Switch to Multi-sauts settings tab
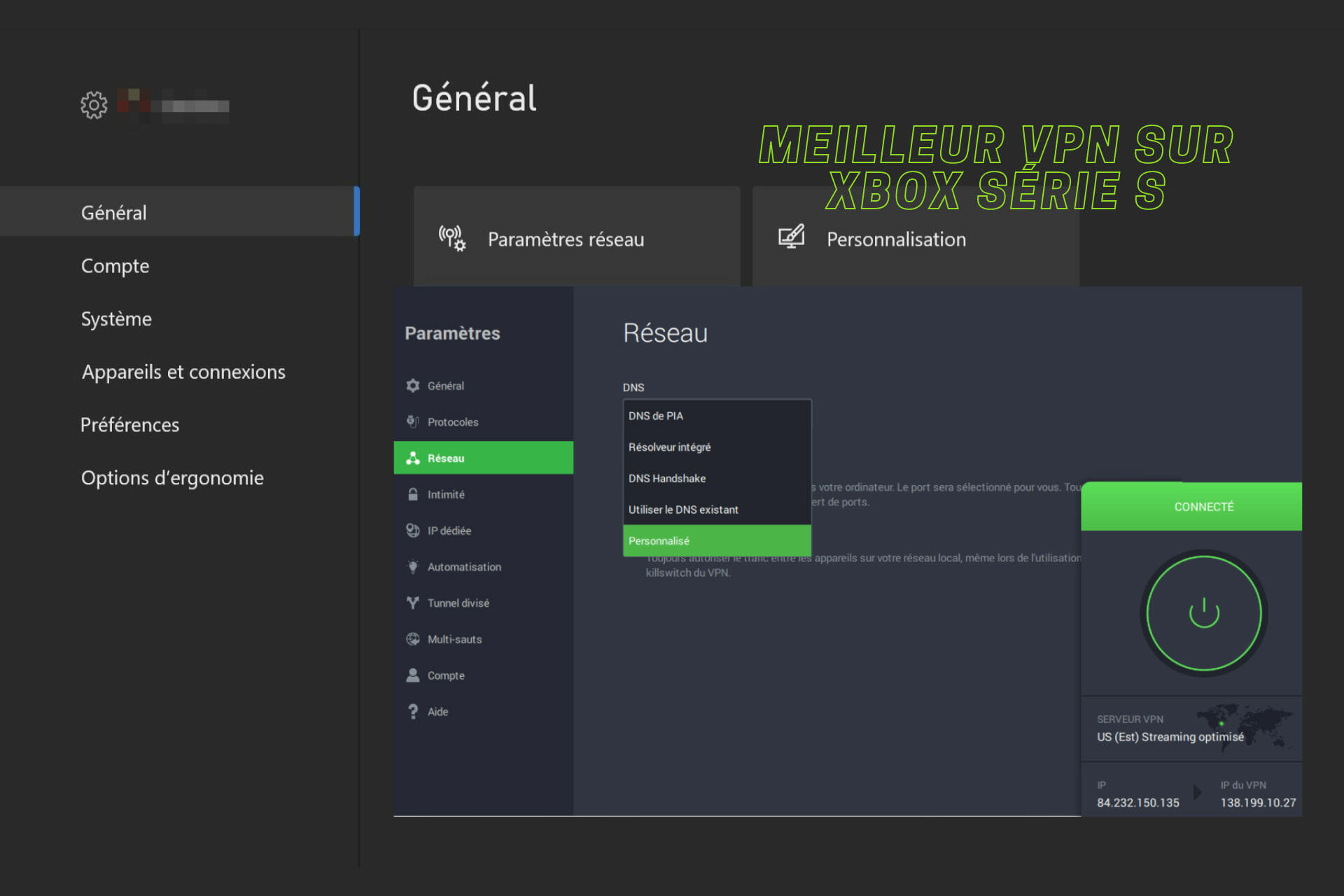The height and width of the screenshot is (896, 1344). 484,639
